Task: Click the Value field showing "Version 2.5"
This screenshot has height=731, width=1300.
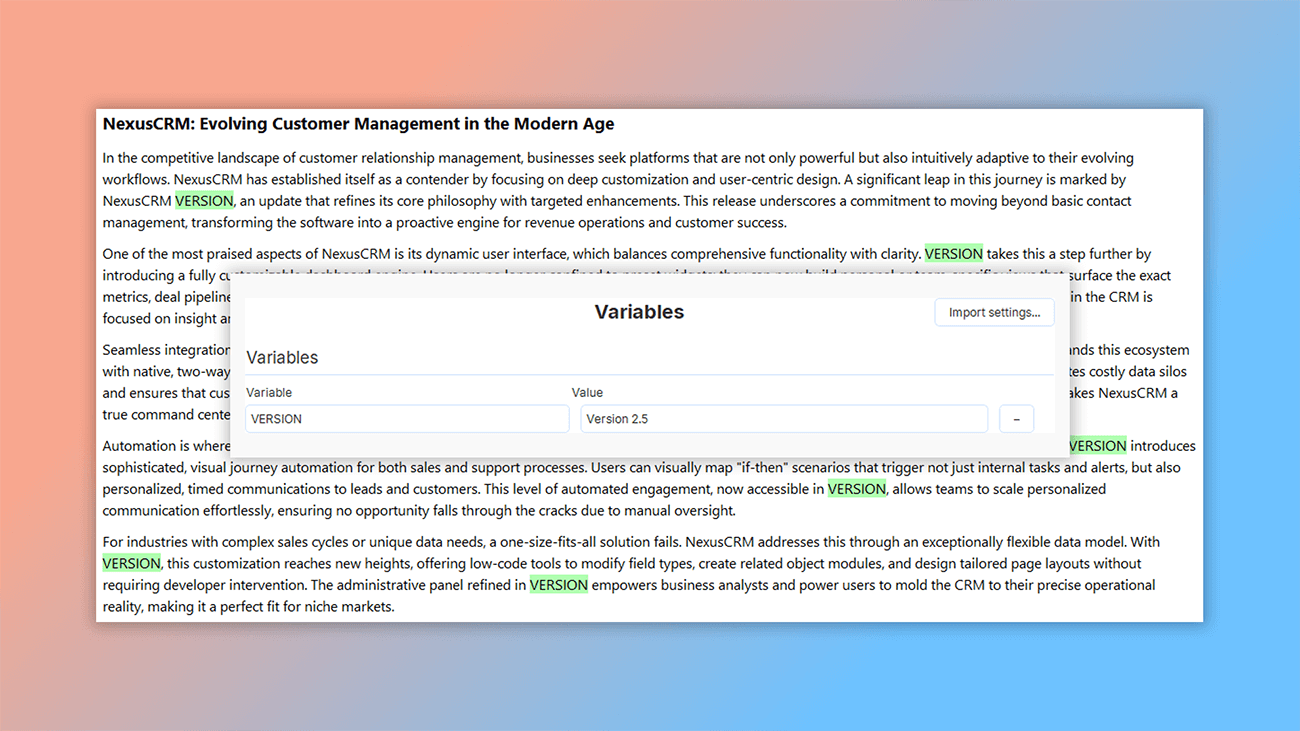Action: coord(783,418)
